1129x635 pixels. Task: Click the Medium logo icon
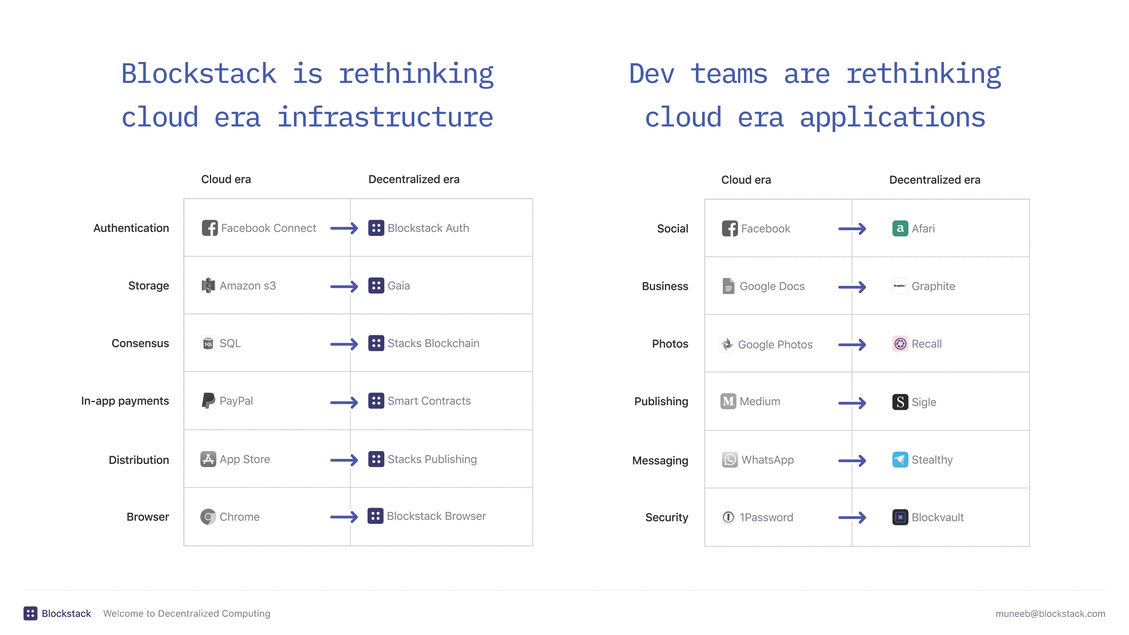click(x=728, y=402)
